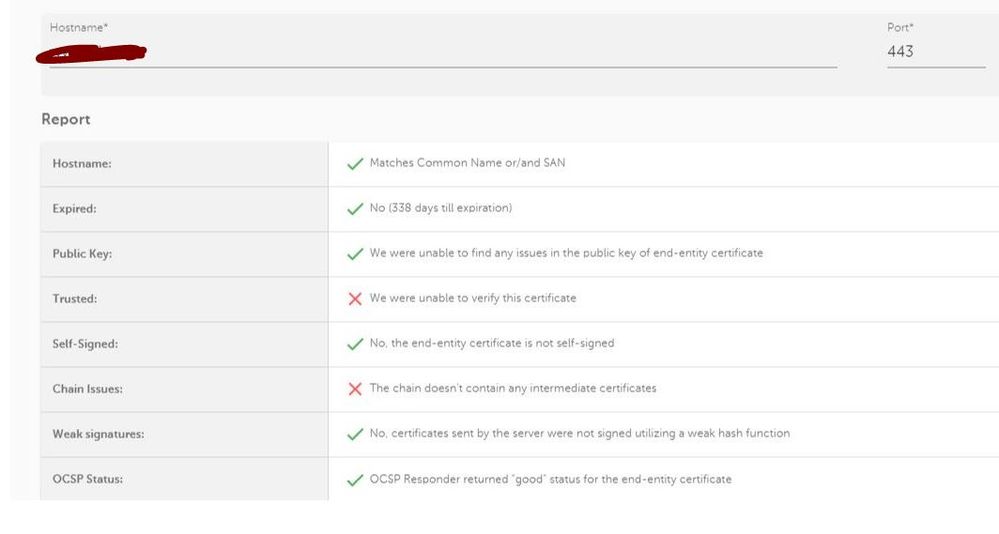Select the "Chain Issues:" row label
Viewport: 999px width, 534px height.
[88, 389]
